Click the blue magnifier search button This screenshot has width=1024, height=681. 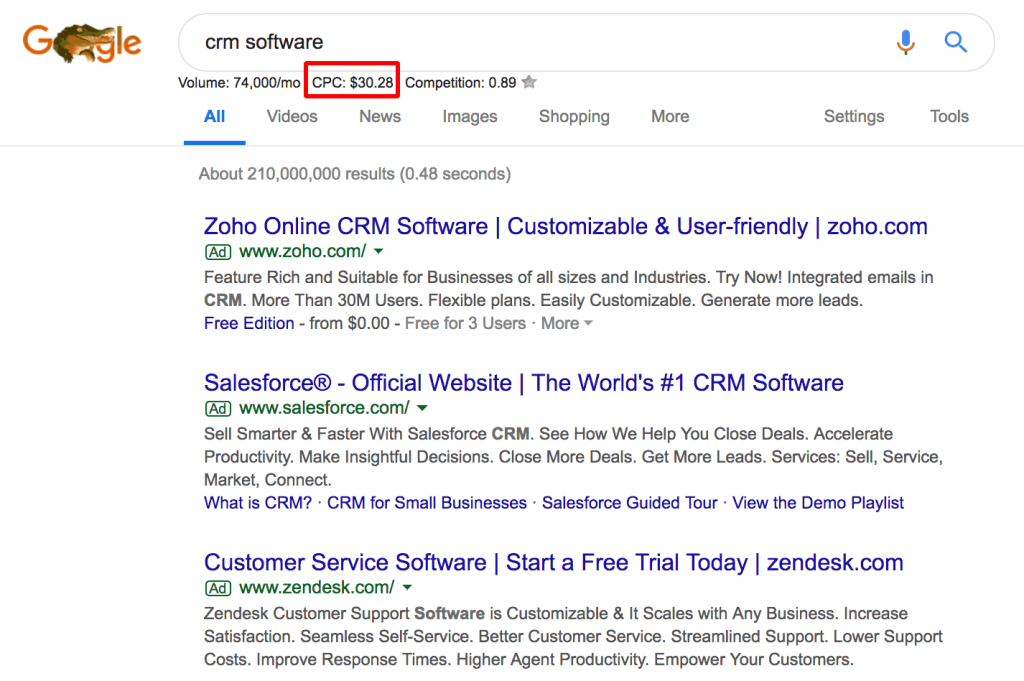coord(955,42)
